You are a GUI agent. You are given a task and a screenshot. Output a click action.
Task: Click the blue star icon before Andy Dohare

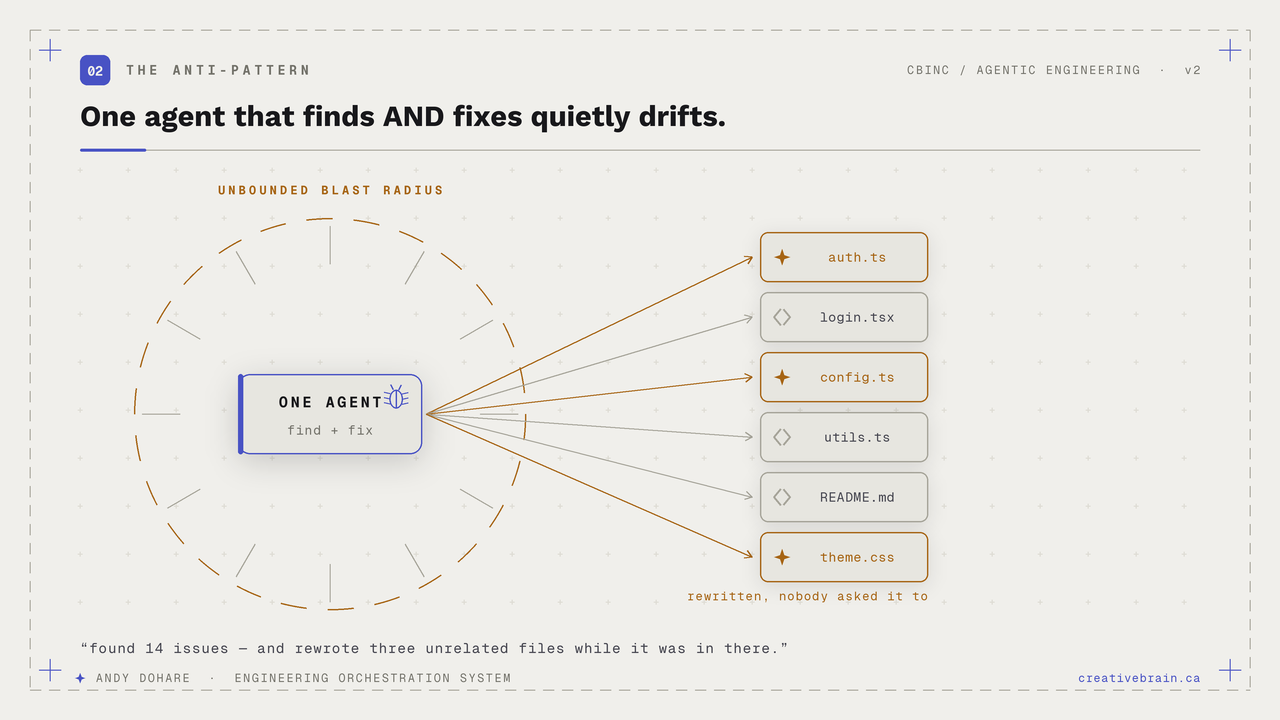(80, 678)
